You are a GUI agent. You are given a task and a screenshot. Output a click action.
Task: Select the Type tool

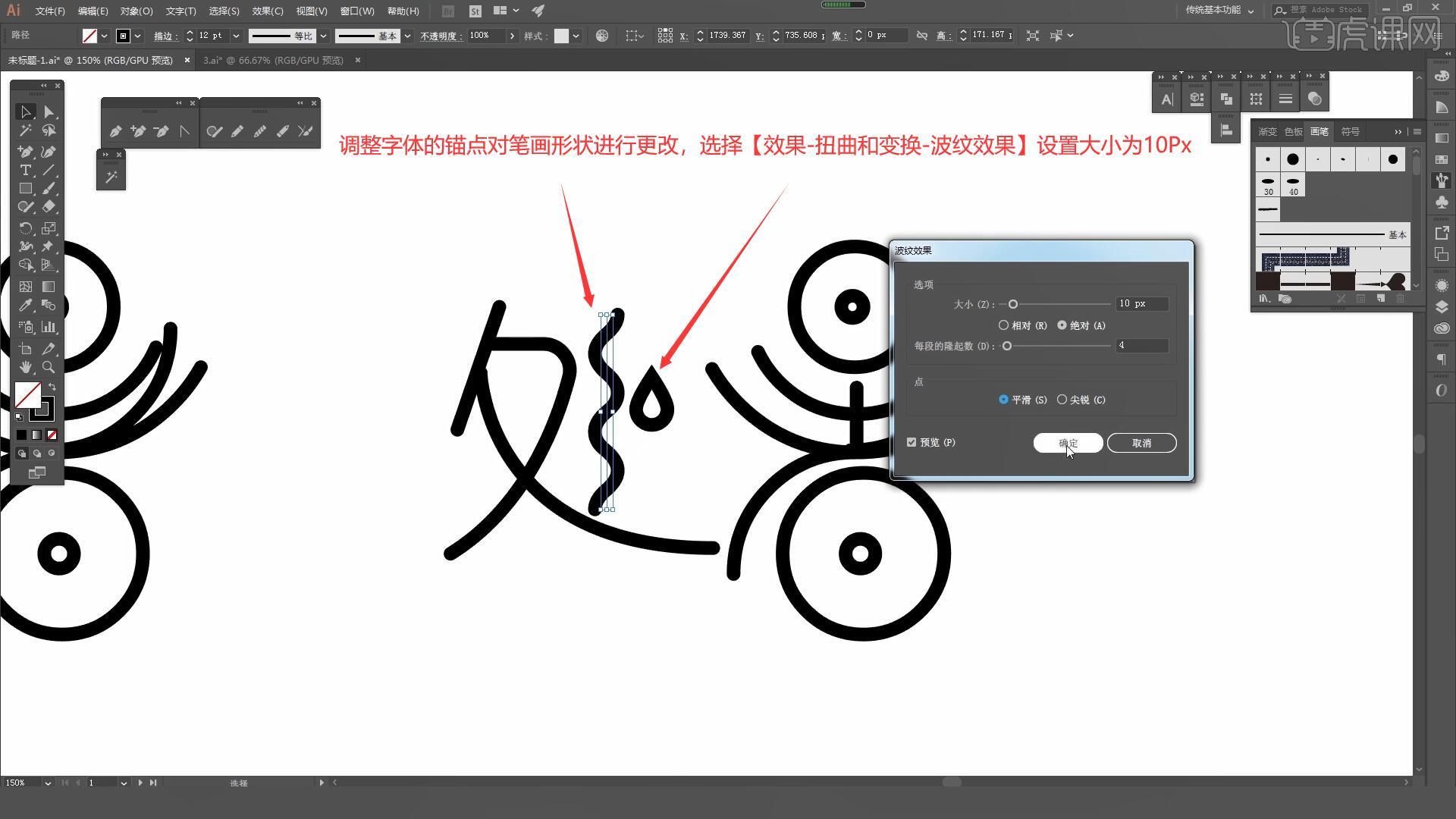25,170
